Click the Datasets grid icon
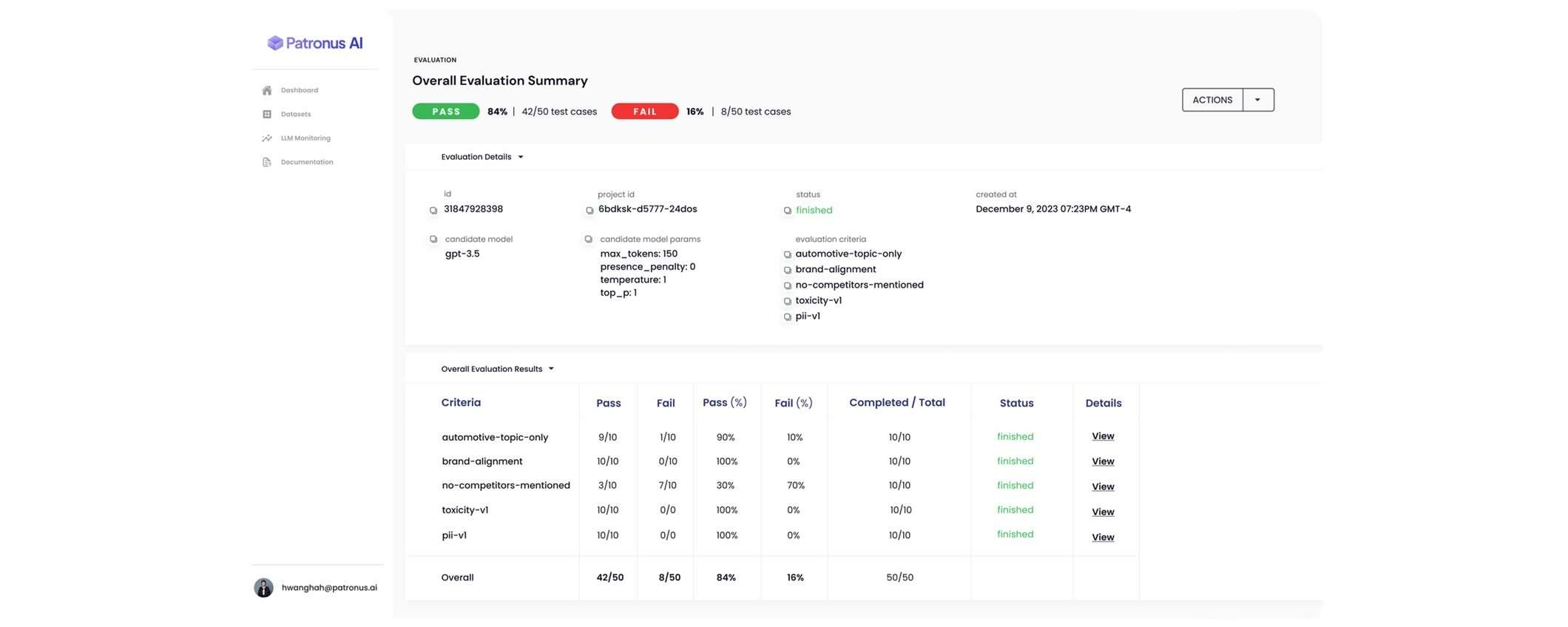 (x=267, y=114)
